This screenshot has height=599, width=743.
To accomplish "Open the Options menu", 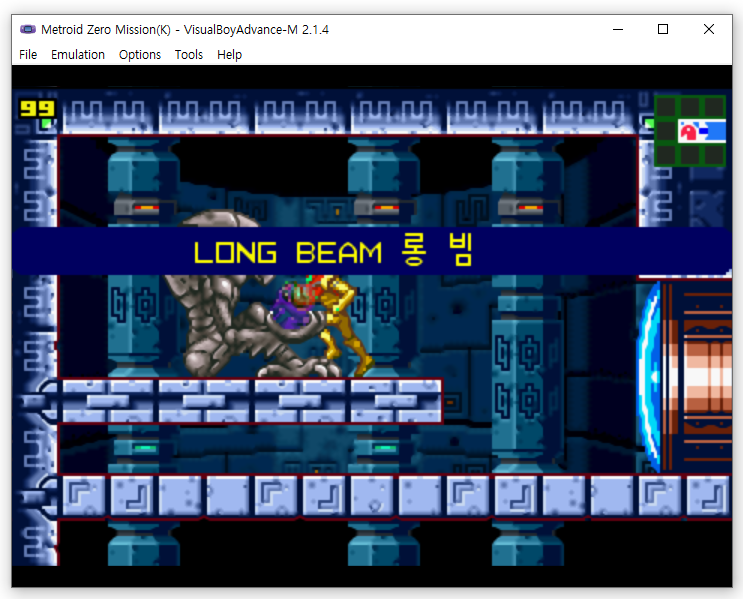I will [140, 55].
